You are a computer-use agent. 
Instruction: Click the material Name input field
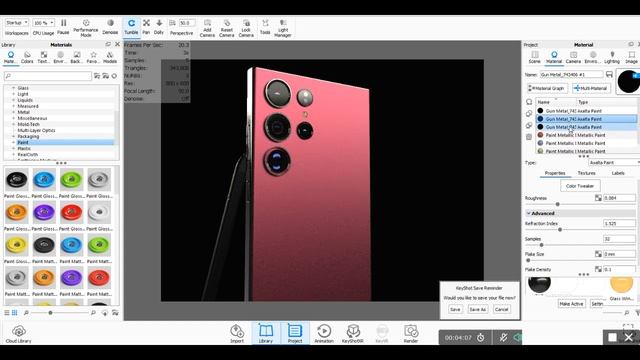coord(571,75)
